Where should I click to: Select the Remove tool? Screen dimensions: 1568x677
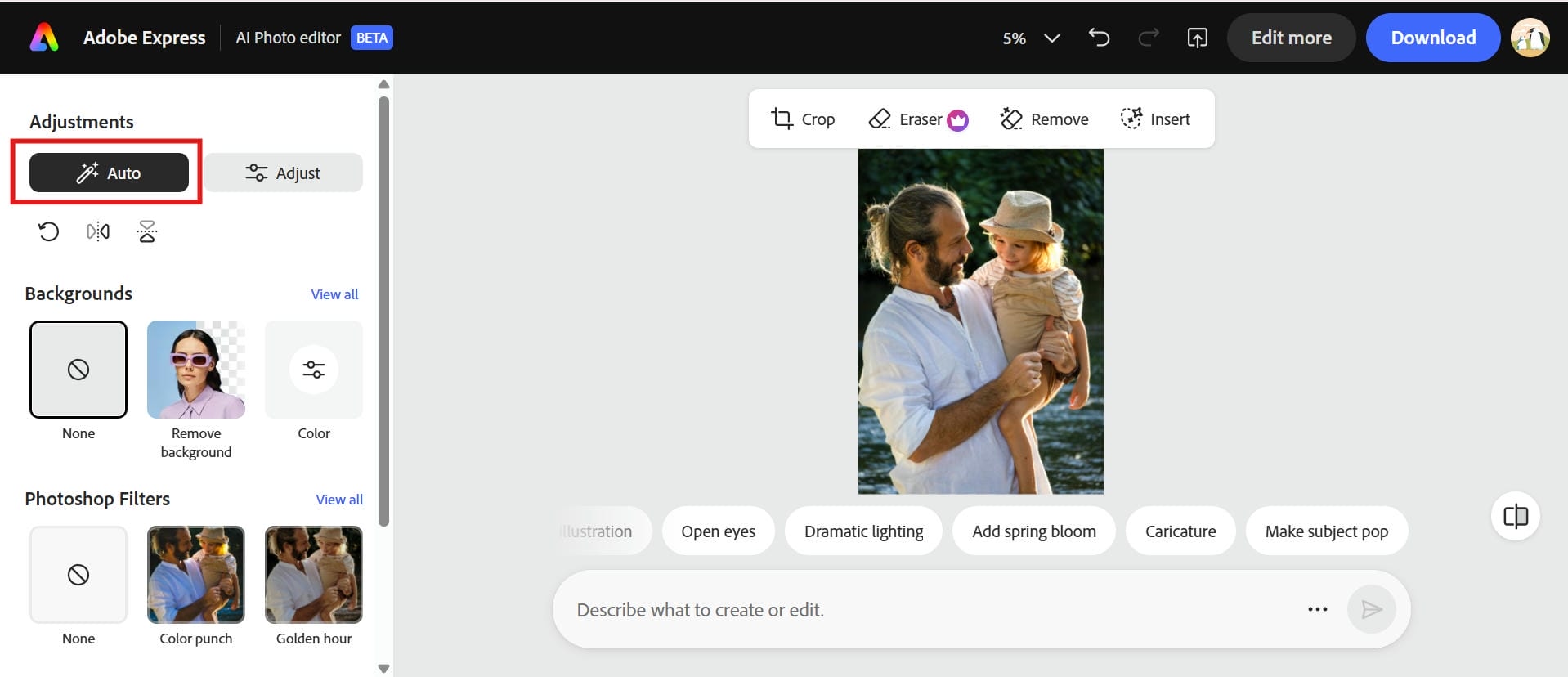click(1044, 119)
